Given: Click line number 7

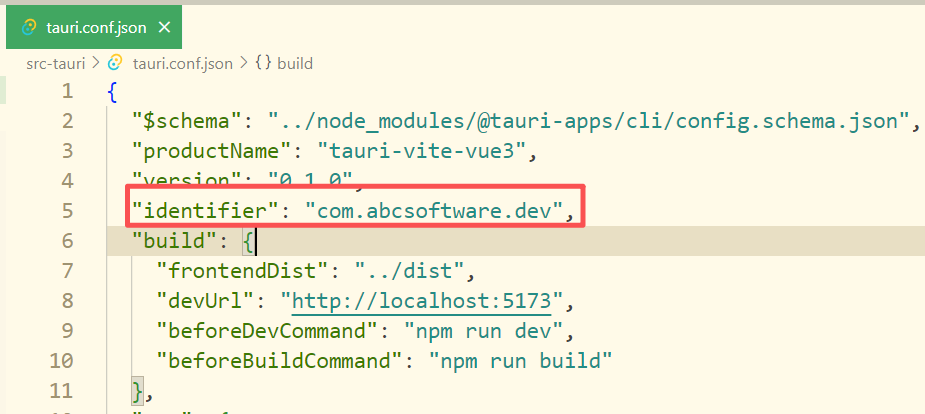Looking at the screenshot, I should pos(67,271).
